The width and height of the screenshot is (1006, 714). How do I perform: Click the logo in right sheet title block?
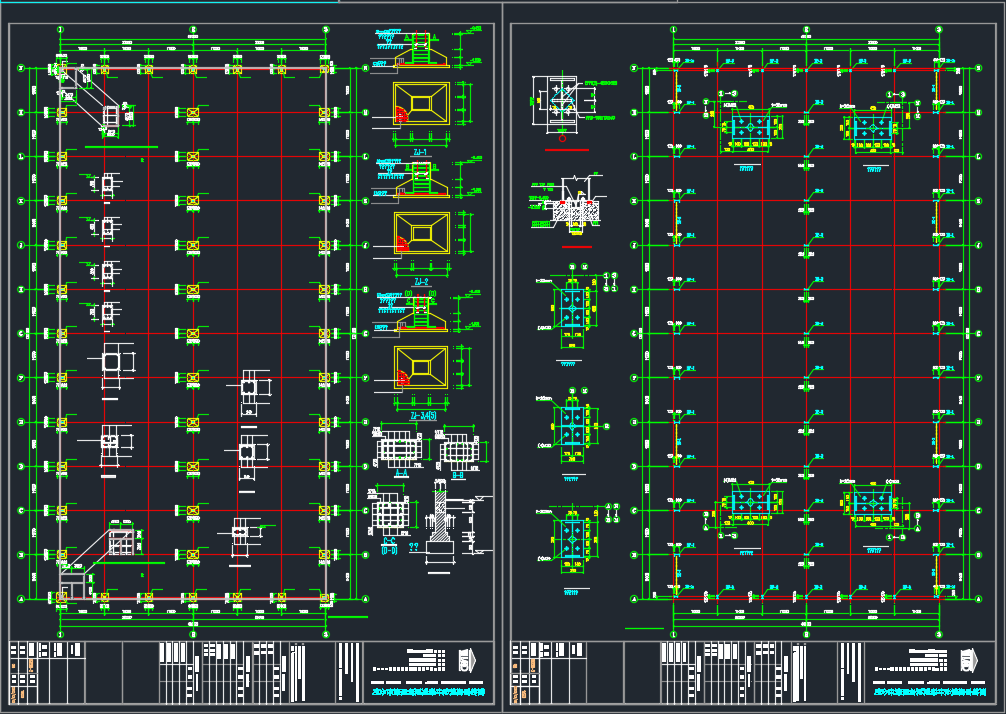point(970,659)
